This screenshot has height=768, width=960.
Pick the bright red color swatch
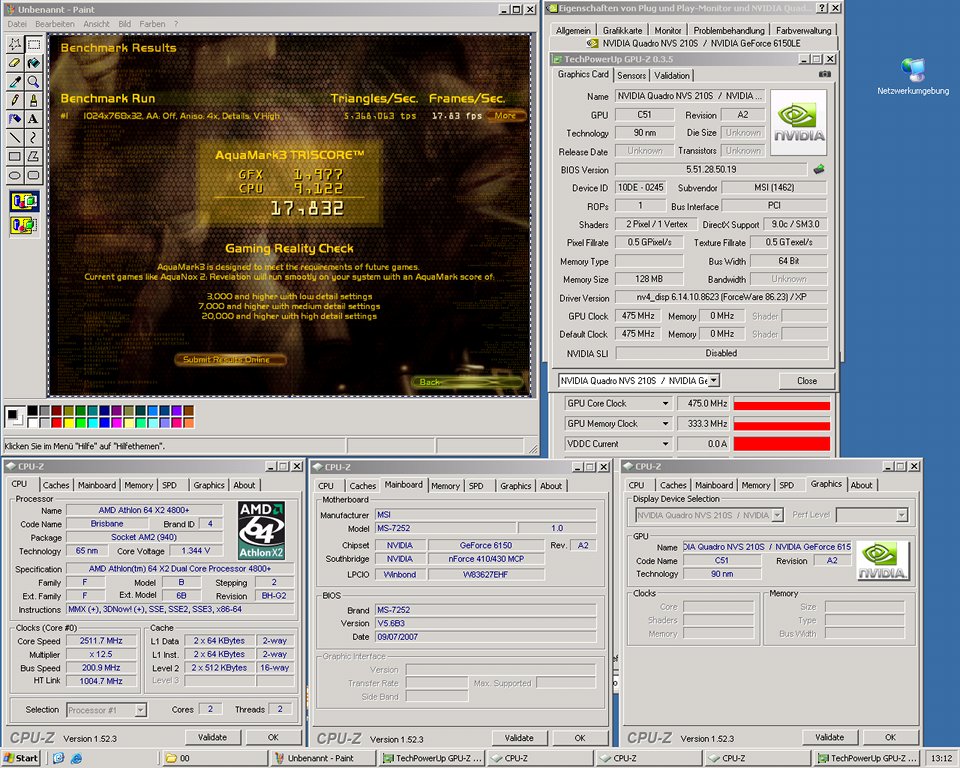tap(56, 423)
